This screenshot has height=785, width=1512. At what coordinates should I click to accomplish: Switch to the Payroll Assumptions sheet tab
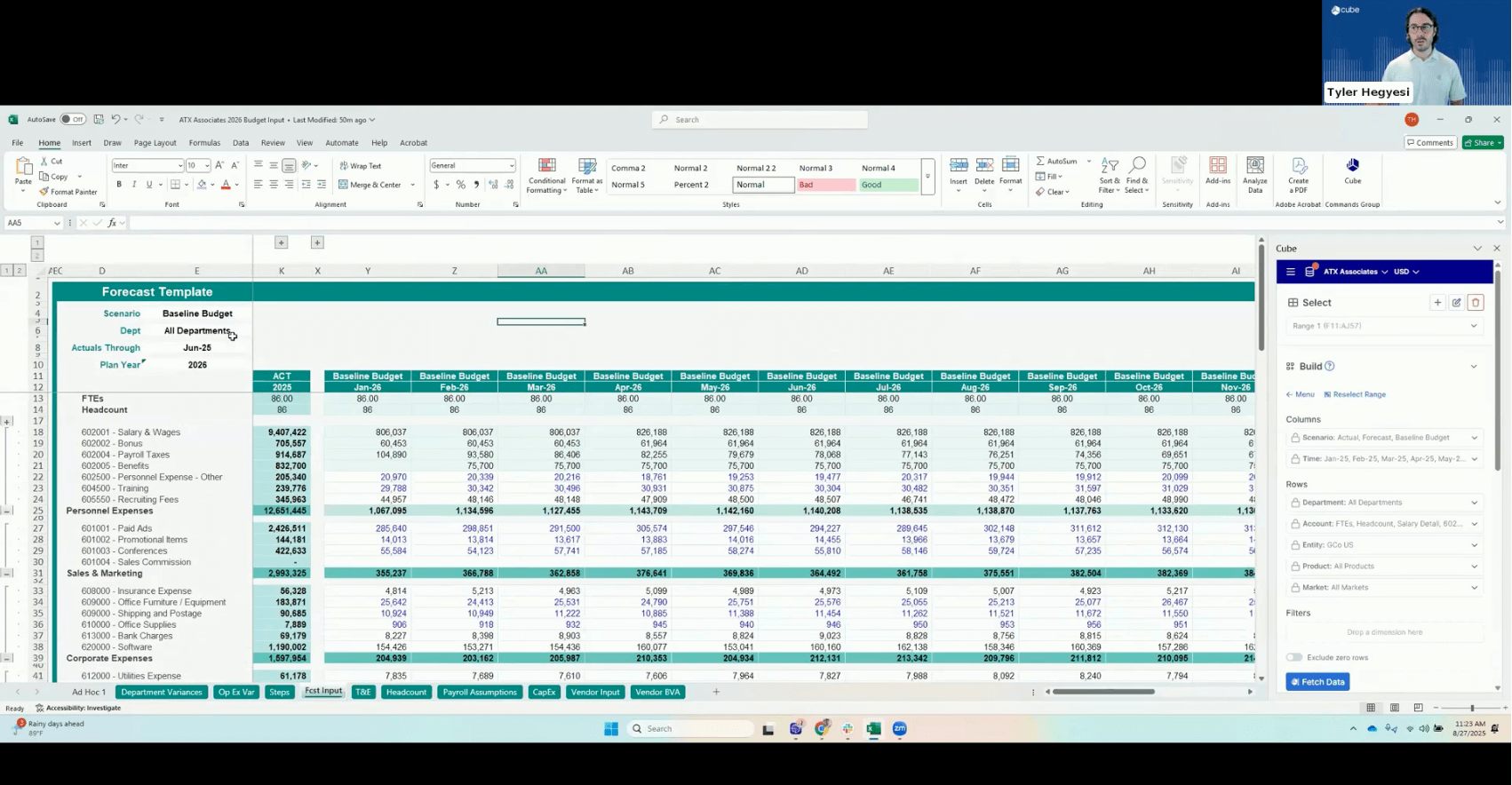point(480,692)
